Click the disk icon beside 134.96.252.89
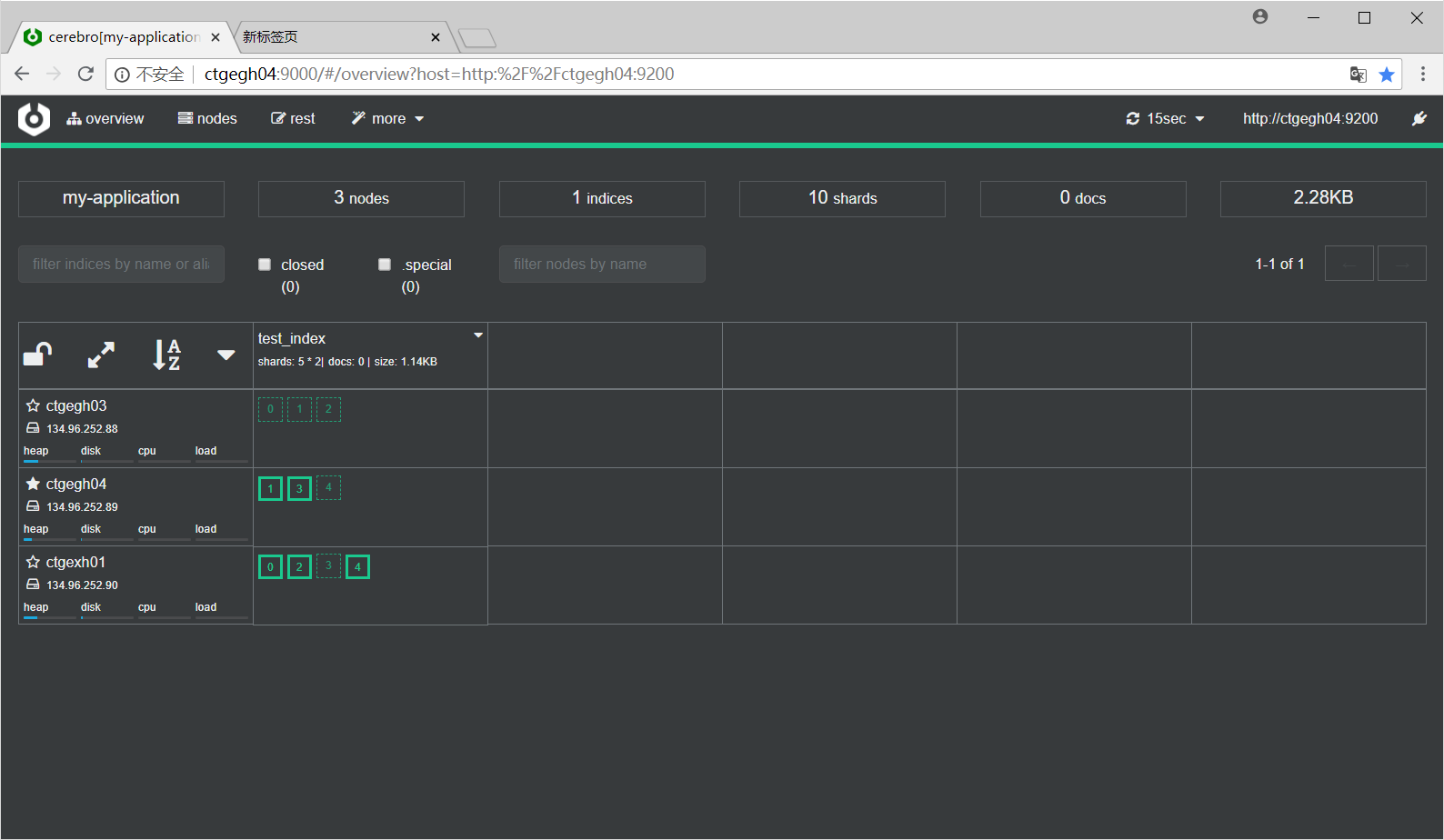Image resolution: width=1444 pixels, height=840 pixels. (33, 506)
